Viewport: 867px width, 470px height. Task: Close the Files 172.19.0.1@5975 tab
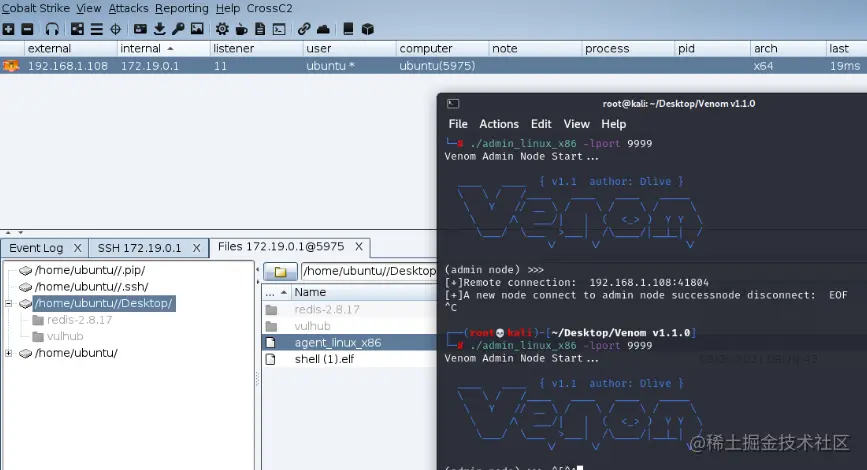359,247
